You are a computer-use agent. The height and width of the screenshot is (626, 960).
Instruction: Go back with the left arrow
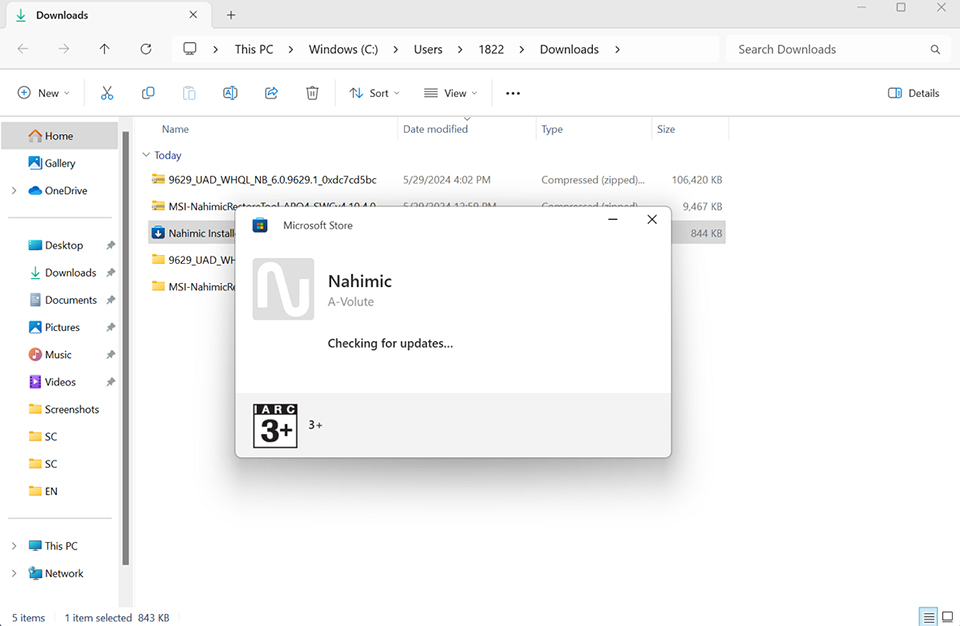tap(23, 49)
